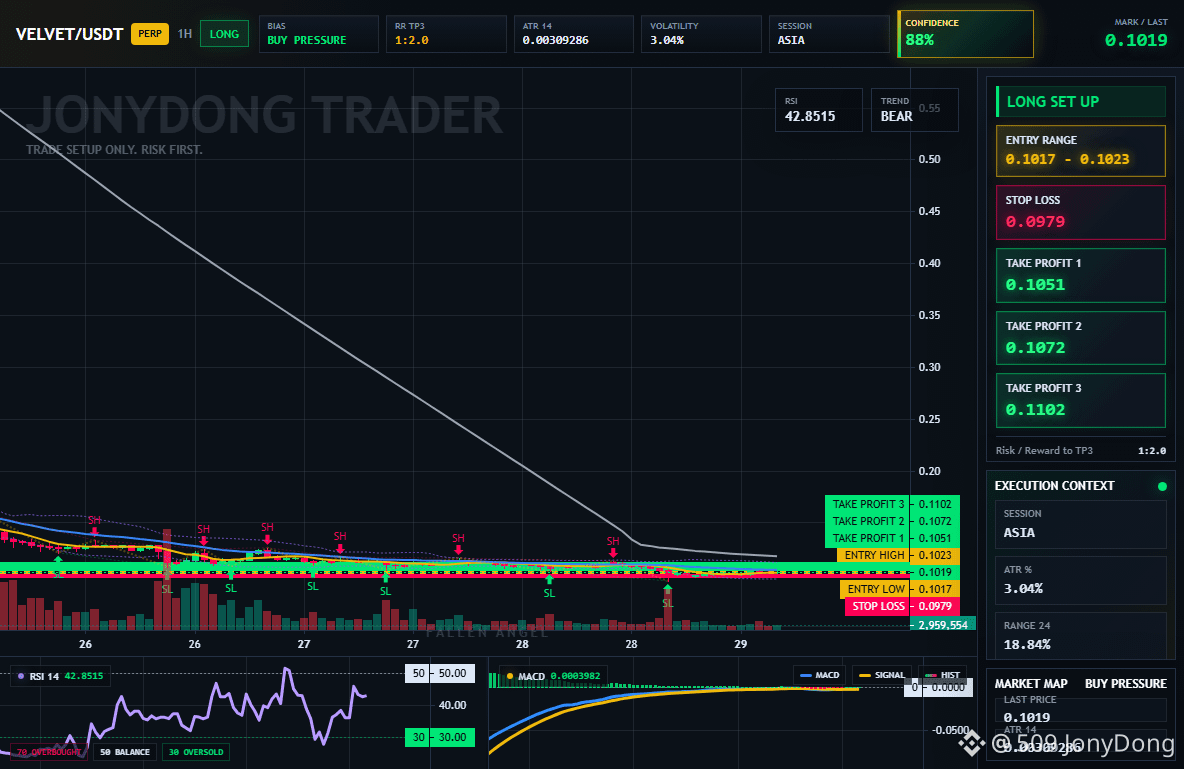Click the Volatility 3.04% header card
Viewport: 1184px width, 769px height.
click(x=701, y=34)
